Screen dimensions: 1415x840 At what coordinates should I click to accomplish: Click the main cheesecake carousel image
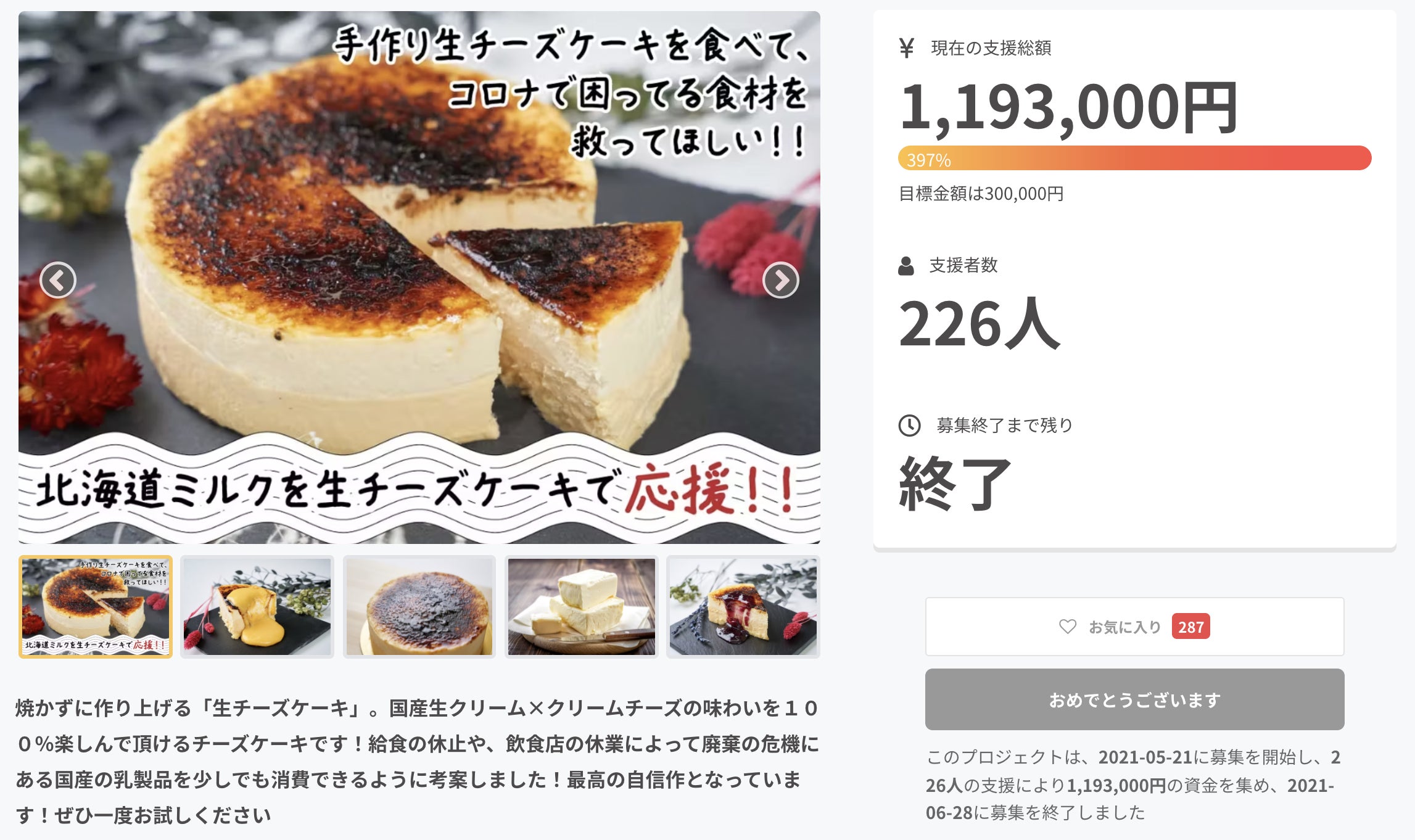tap(419, 278)
